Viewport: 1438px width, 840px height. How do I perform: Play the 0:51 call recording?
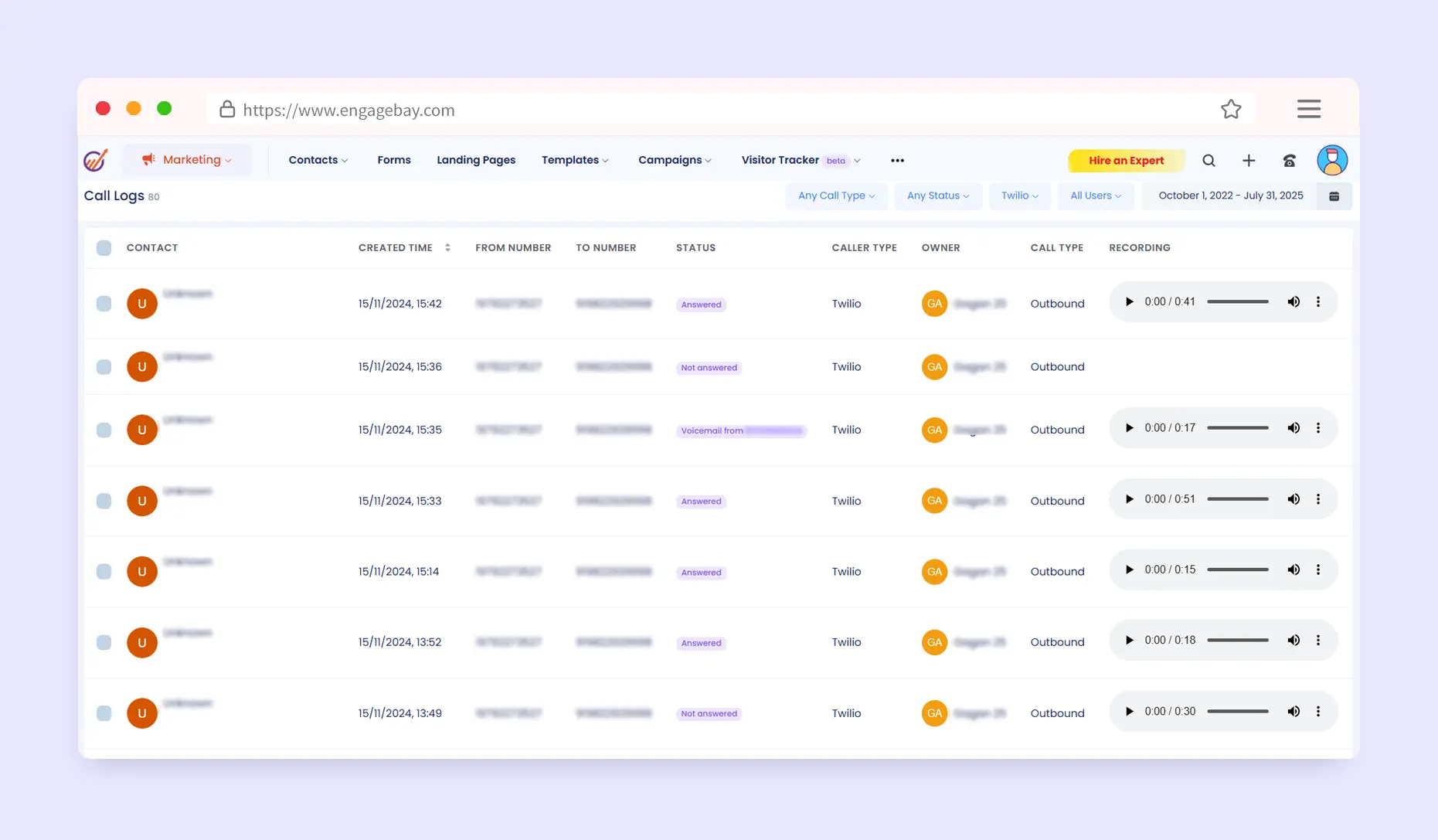tap(1129, 500)
